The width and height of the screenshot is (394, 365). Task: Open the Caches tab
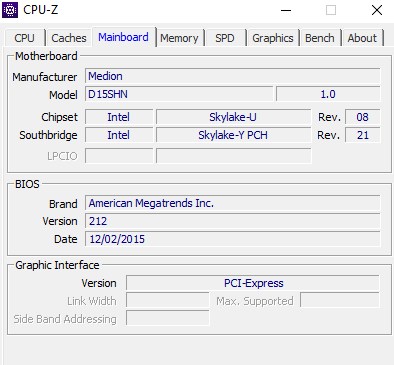click(69, 38)
